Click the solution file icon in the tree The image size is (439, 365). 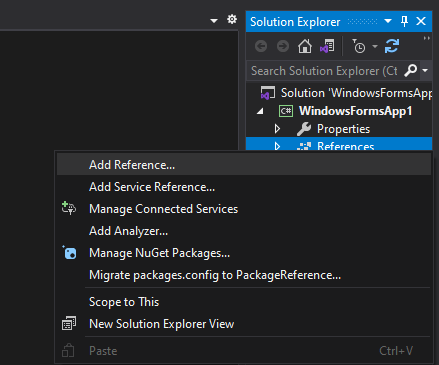point(268,93)
